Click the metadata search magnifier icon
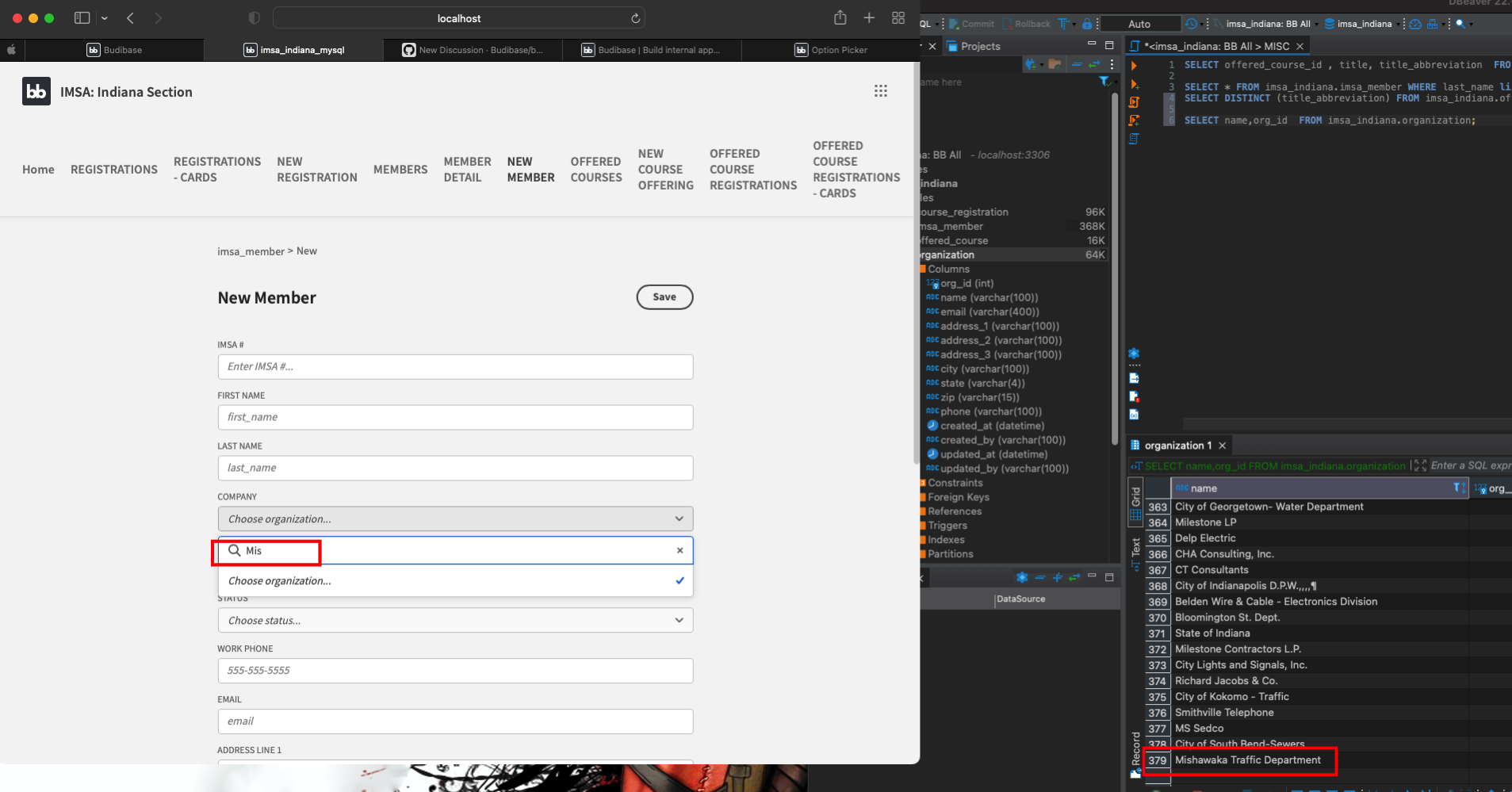The height and width of the screenshot is (792, 1512). (1461, 24)
